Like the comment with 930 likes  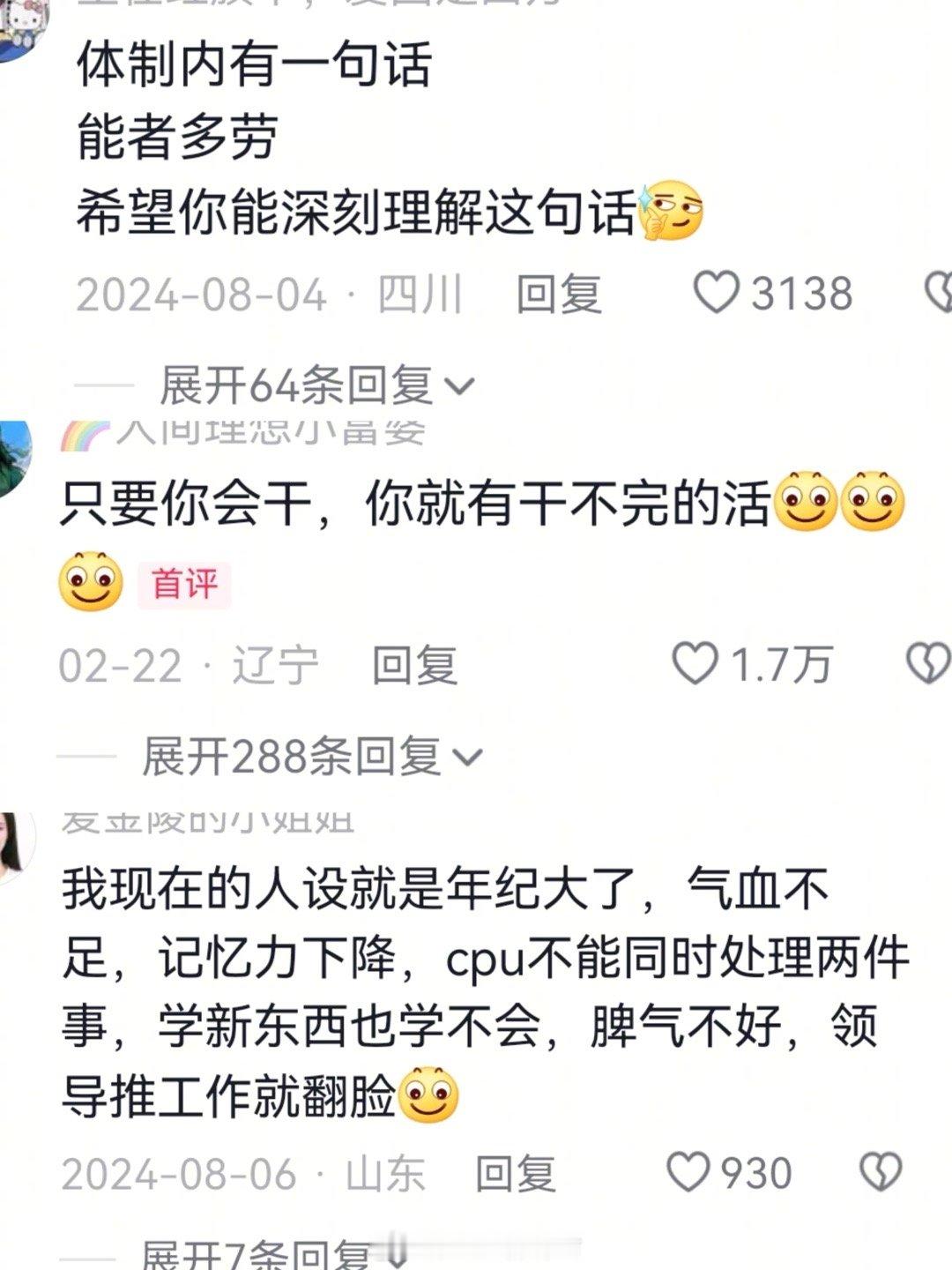688,1173
